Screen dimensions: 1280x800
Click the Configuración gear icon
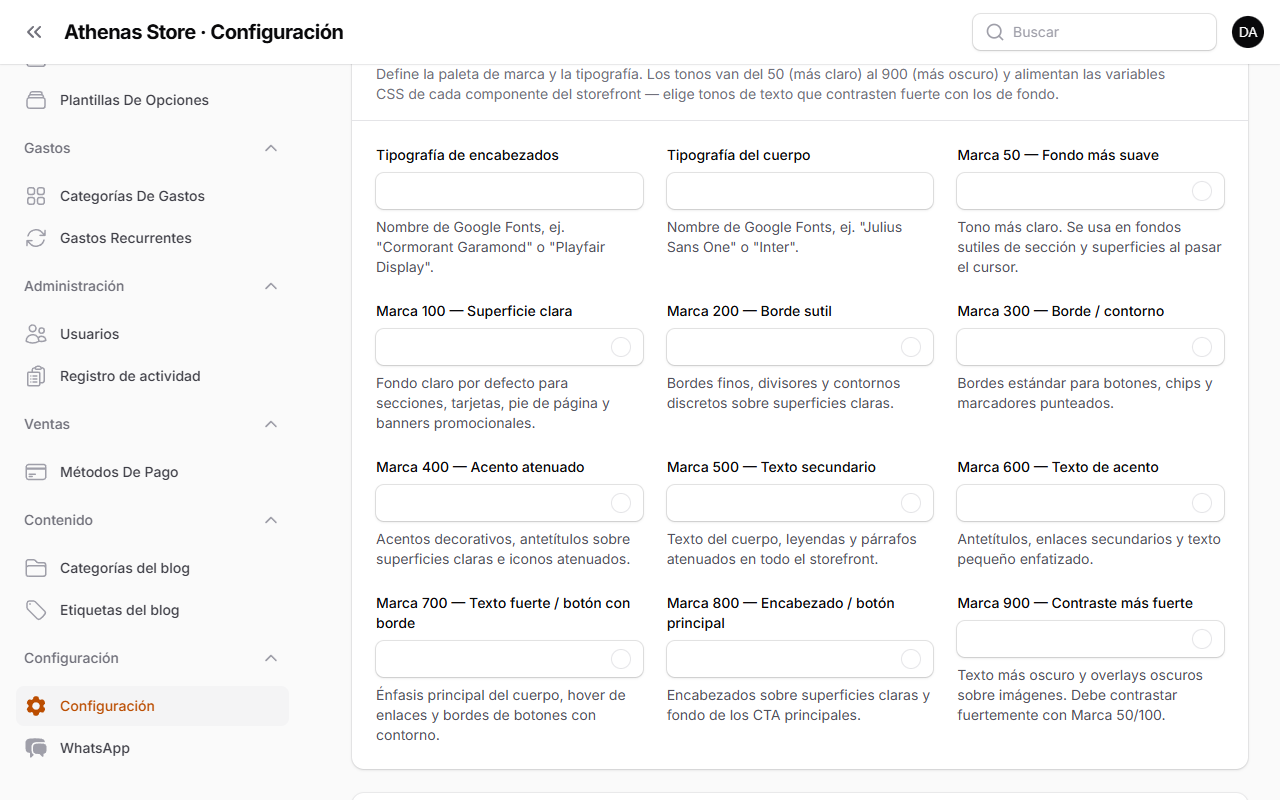coord(36,706)
